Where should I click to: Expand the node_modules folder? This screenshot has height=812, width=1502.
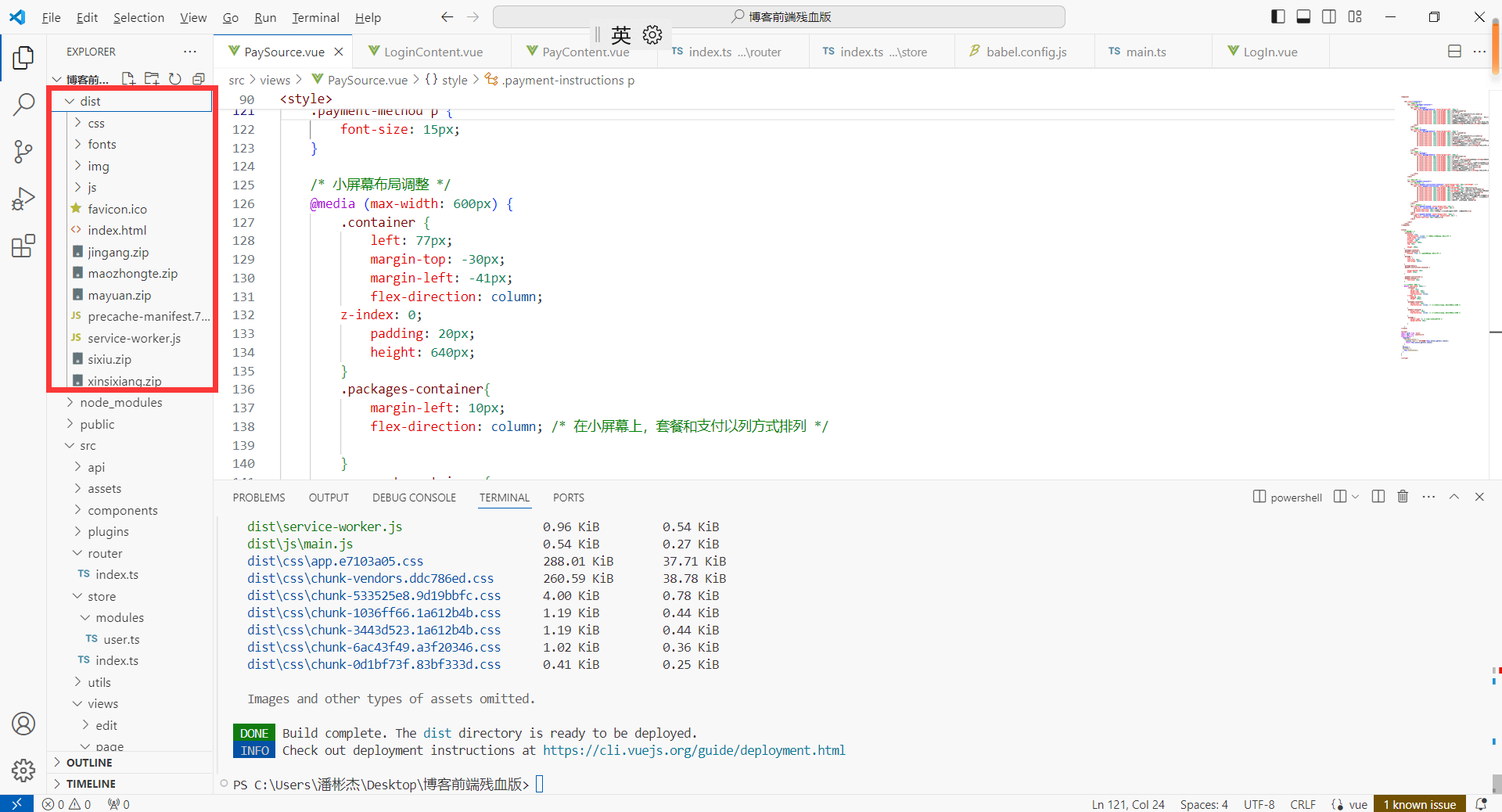(x=120, y=402)
